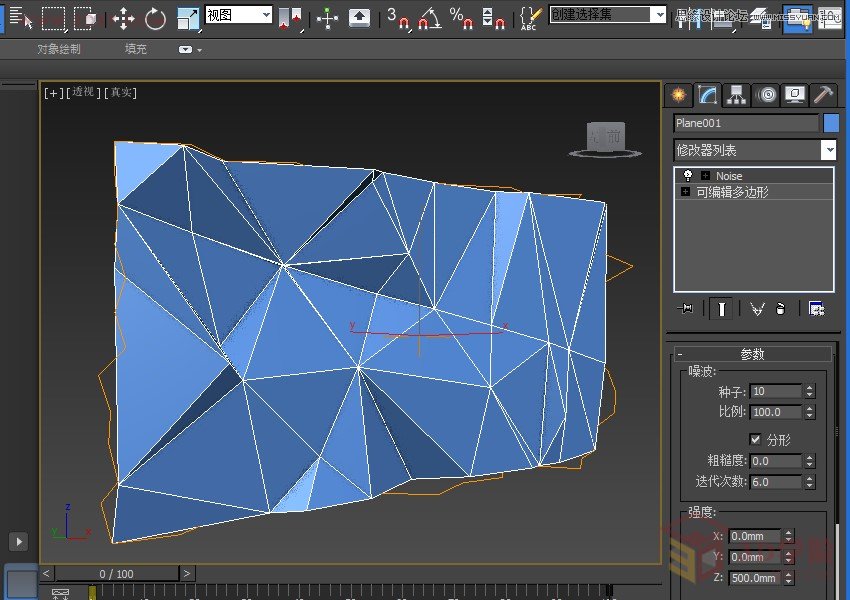Expand the Noise modifier plus sign
The image size is (850, 600).
point(707,176)
